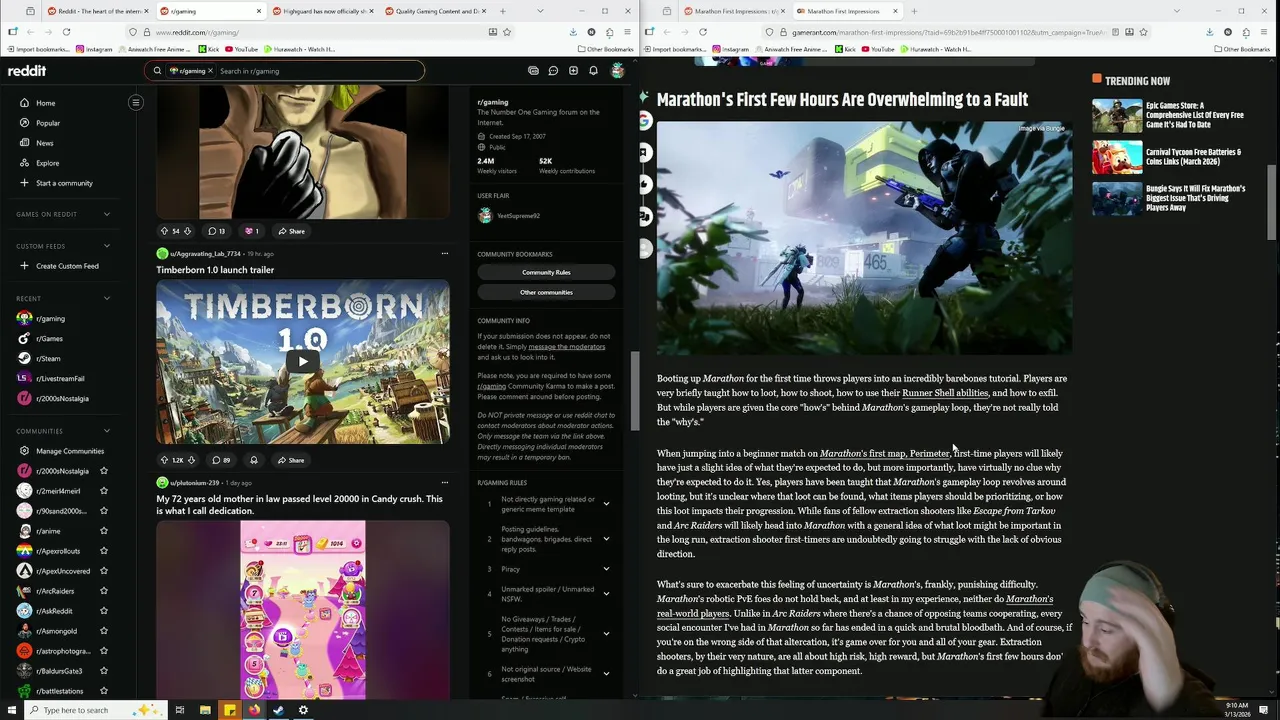Image resolution: width=1280 pixels, height=720 pixels.
Task: Collapse the Recent section
Action: [x=107, y=298]
